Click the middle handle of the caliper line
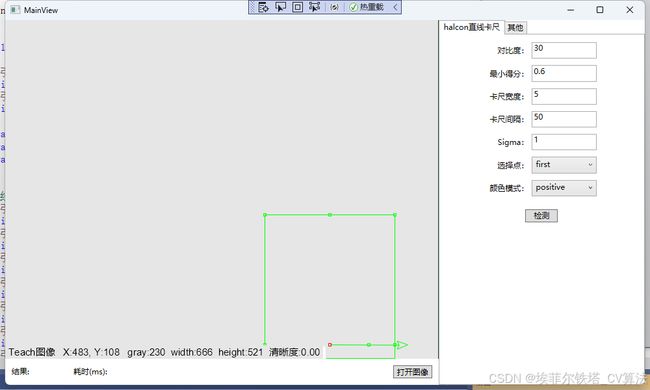Viewport: 650px width, 390px height. [369, 345]
